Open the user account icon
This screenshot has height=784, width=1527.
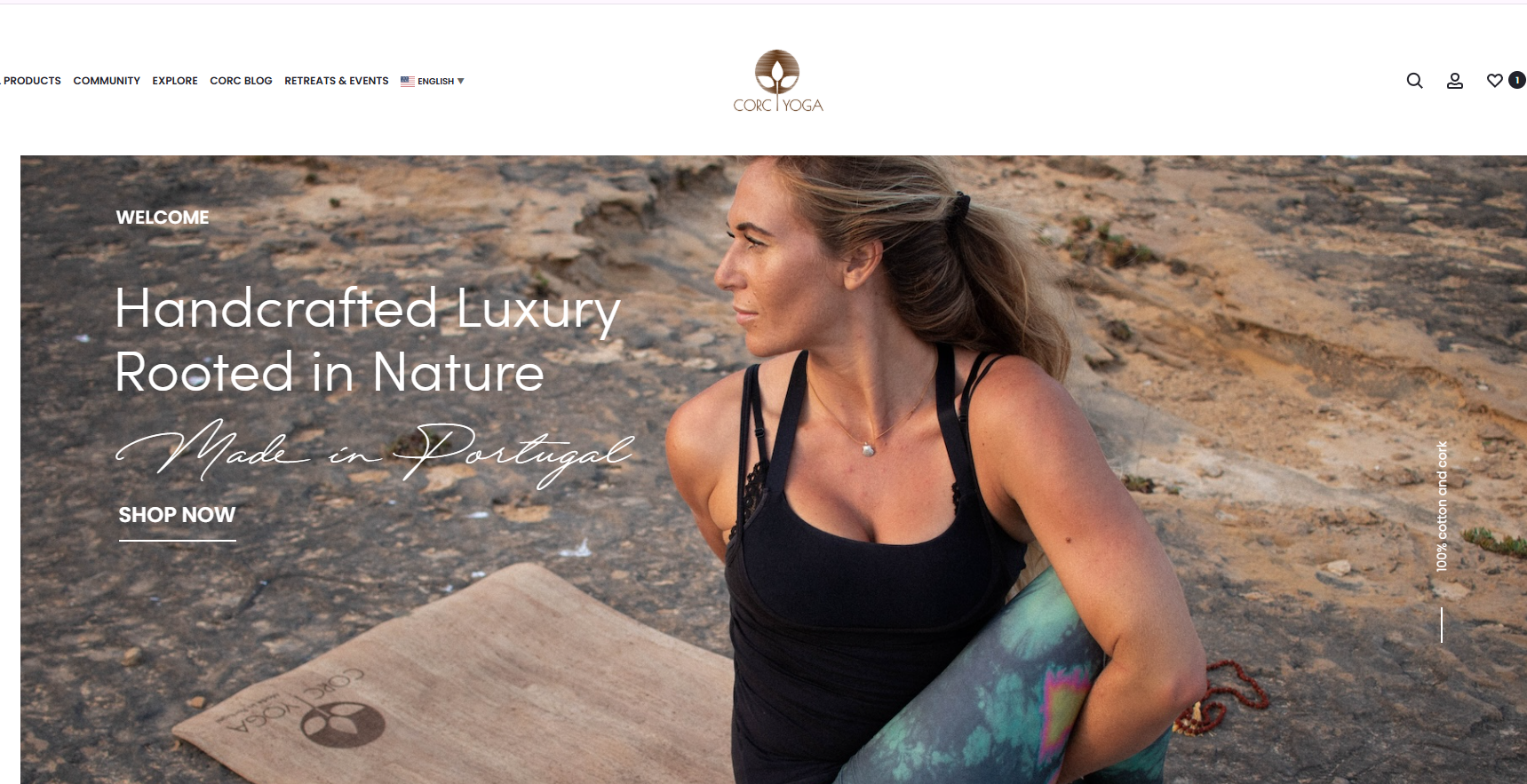[1454, 81]
